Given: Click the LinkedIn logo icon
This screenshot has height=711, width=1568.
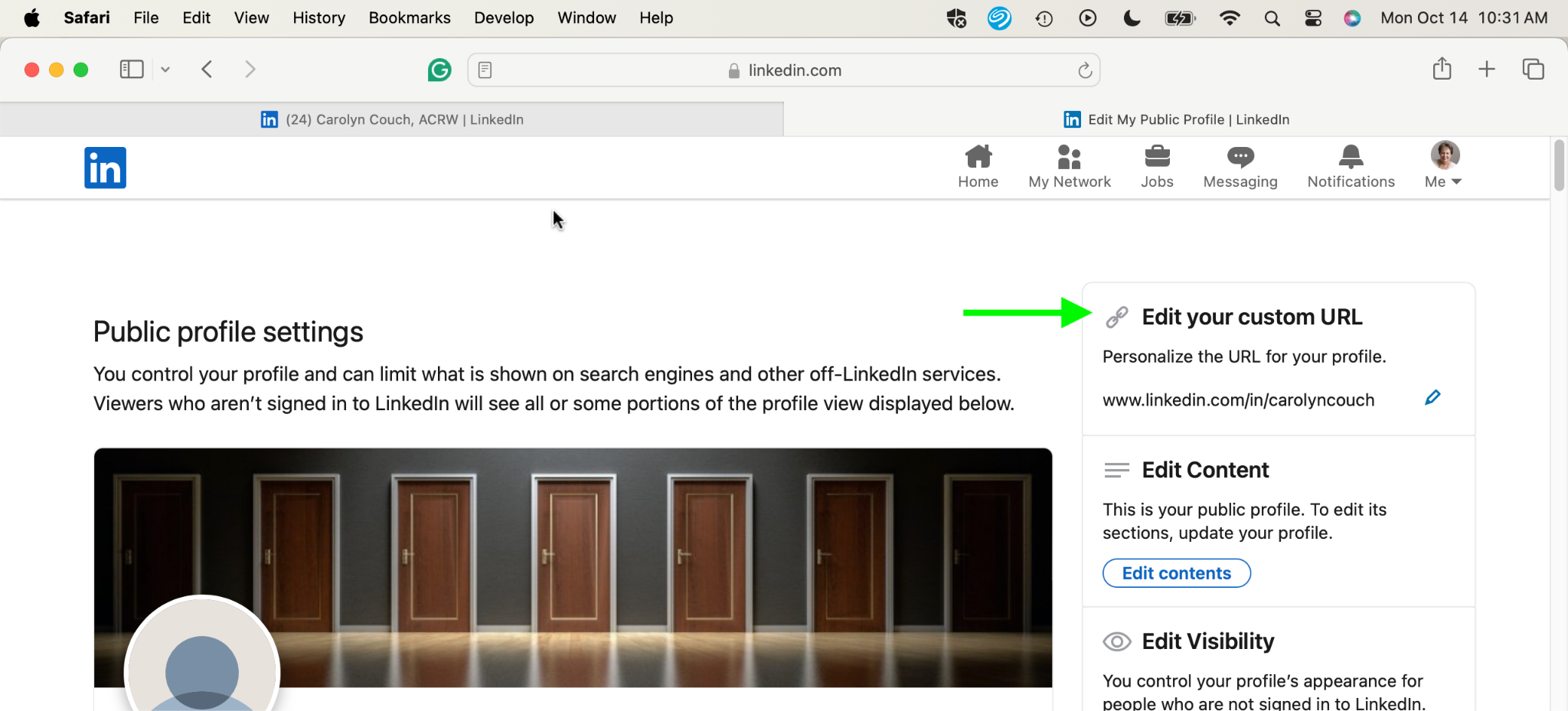Looking at the screenshot, I should [105, 168].
